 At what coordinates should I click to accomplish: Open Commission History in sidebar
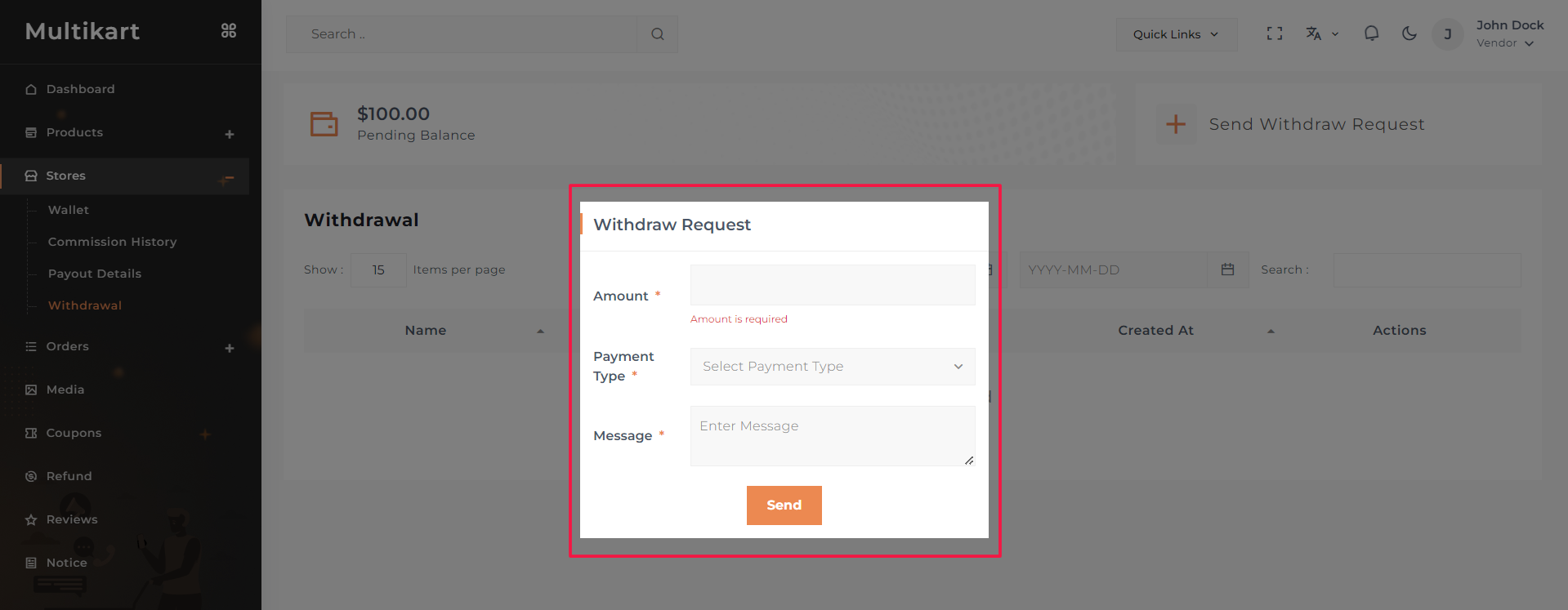(112, 242)
